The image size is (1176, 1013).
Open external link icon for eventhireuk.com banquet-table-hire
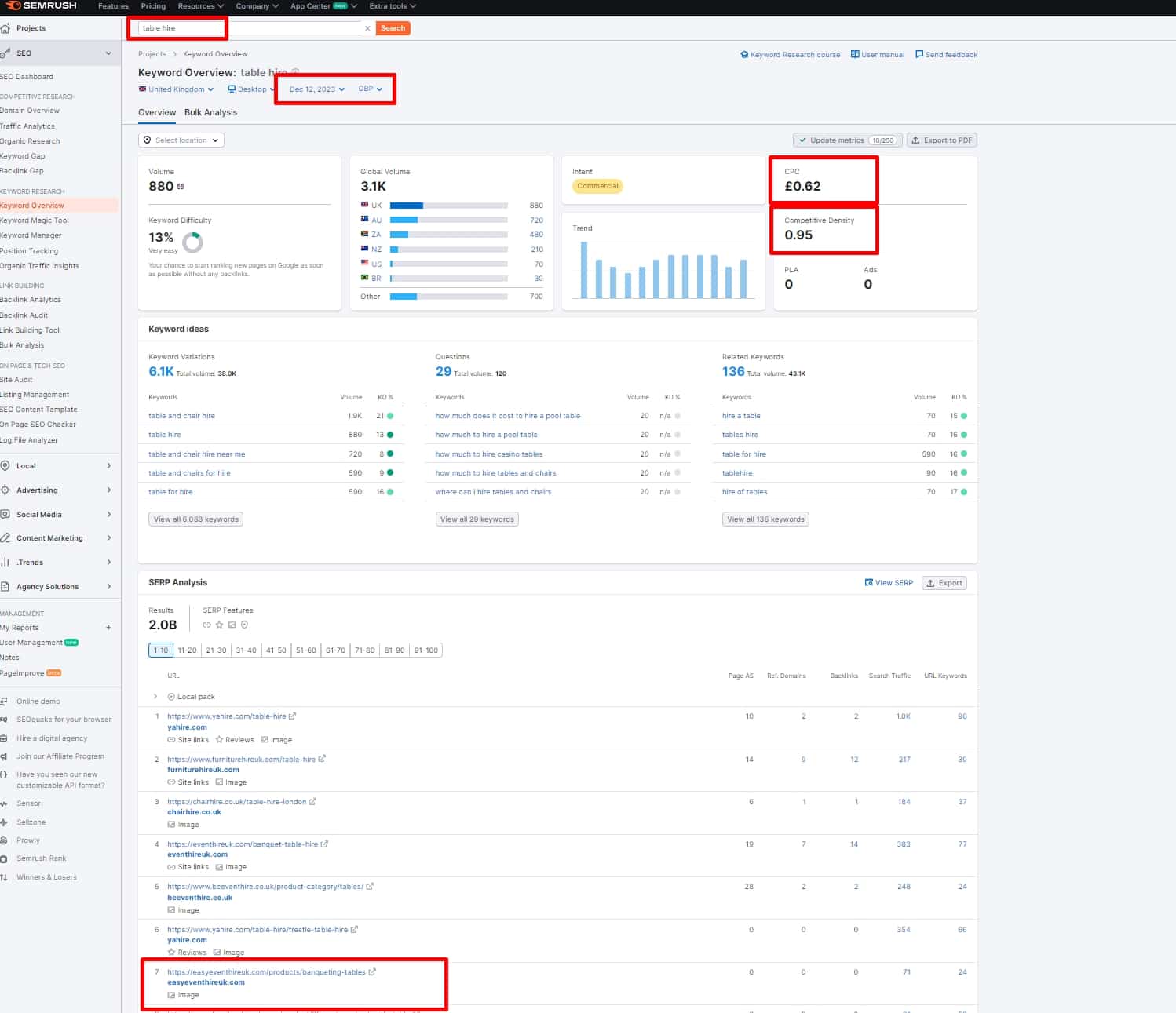(x=324, y=844)
